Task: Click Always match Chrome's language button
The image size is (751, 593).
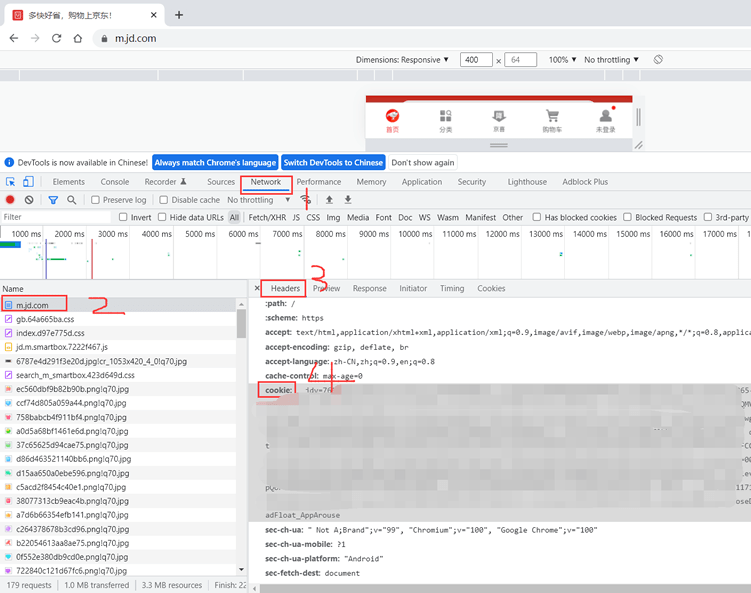Action: point(215,162)
